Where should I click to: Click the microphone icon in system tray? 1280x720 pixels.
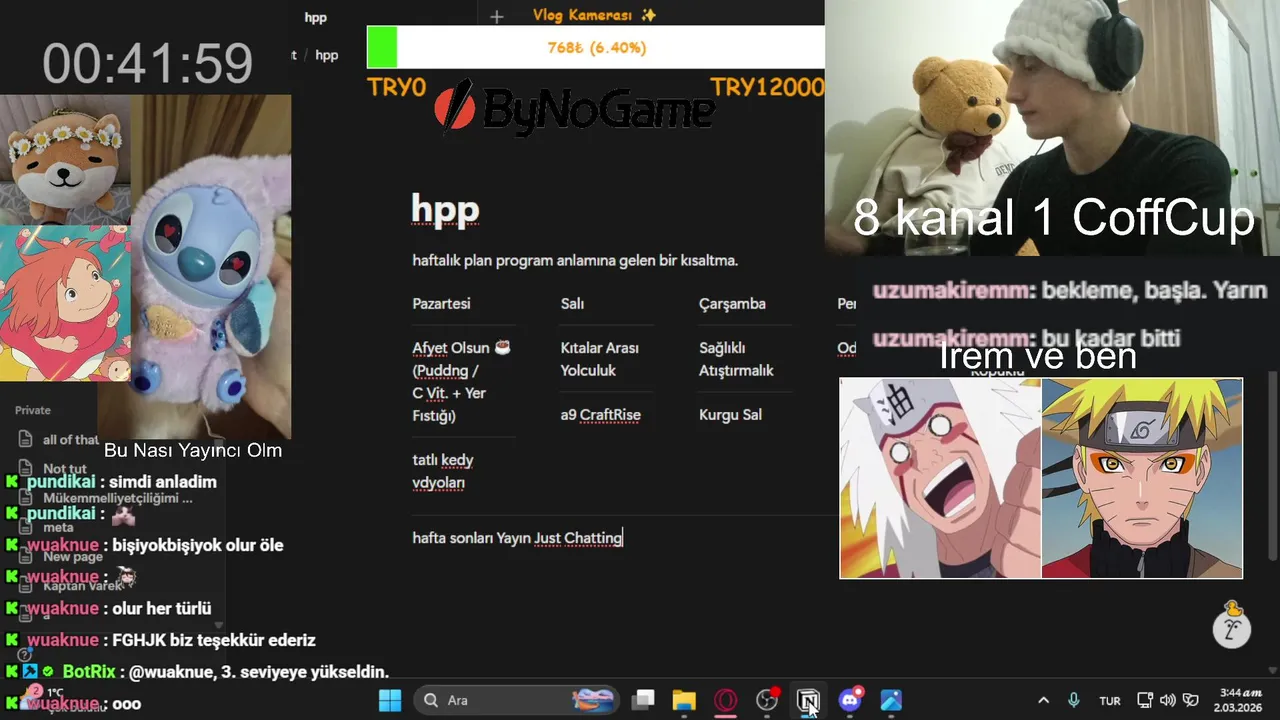pyautogui.click(x=1074, y=700)
